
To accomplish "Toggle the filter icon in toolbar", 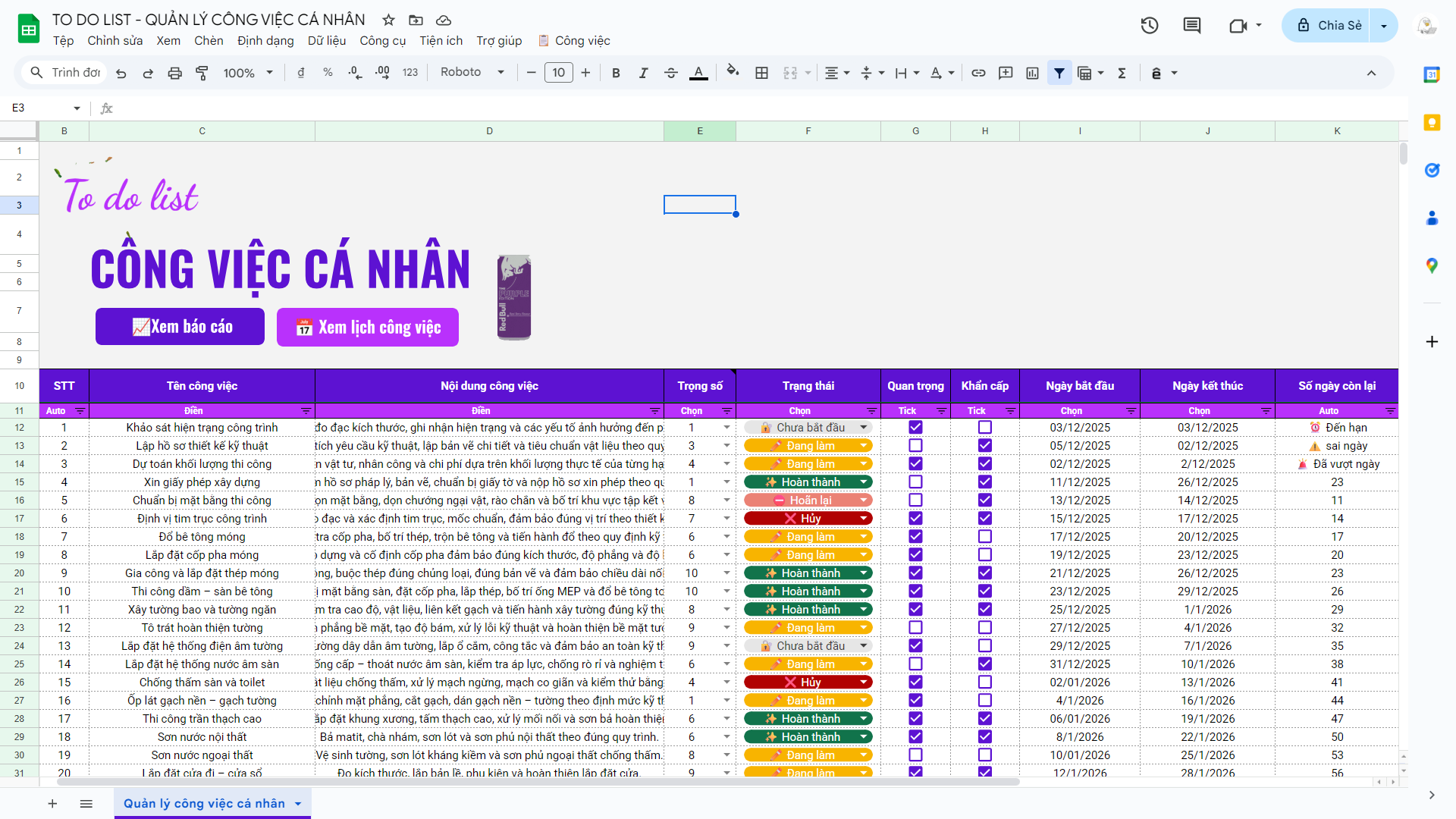I will point(1059,73).
